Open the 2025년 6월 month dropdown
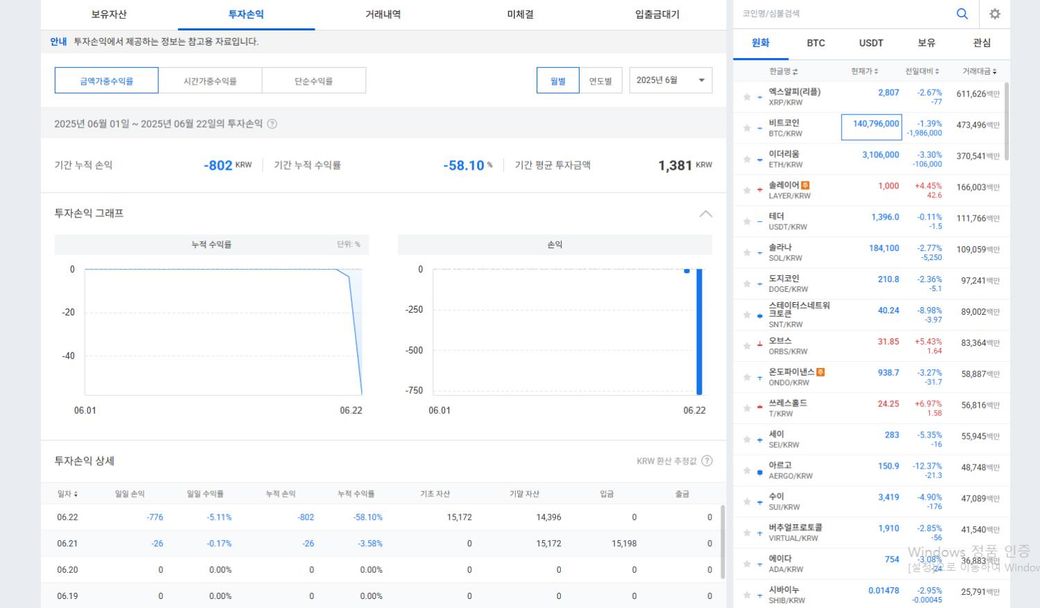The height and width of the screenshot is (608, 1040). 670,81
